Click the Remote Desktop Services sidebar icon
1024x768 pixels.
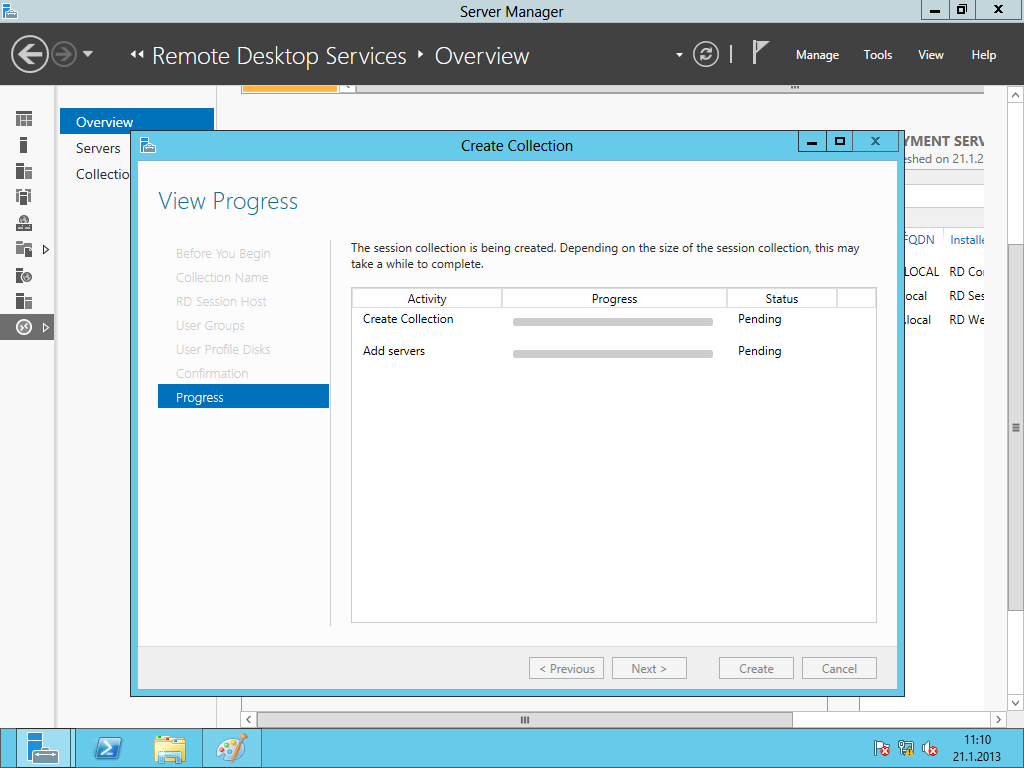[x=24, y=327]
